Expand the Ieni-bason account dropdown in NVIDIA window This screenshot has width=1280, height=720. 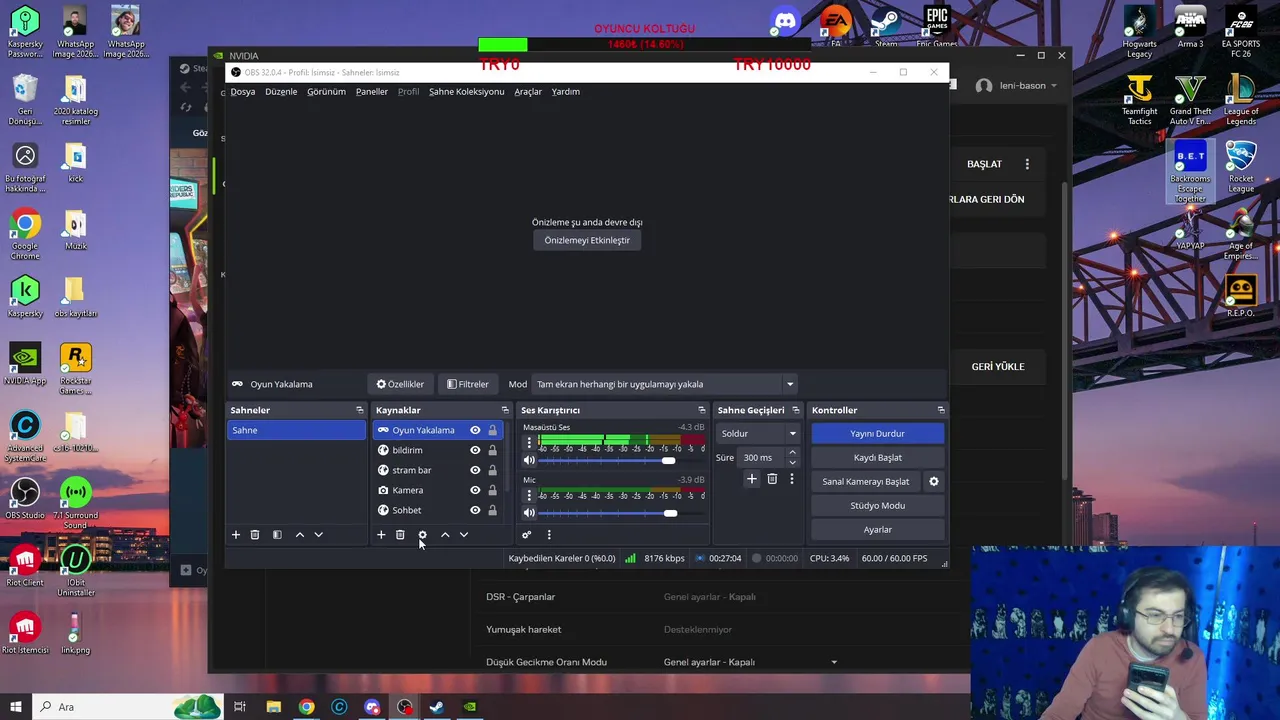pos(1053,86)
